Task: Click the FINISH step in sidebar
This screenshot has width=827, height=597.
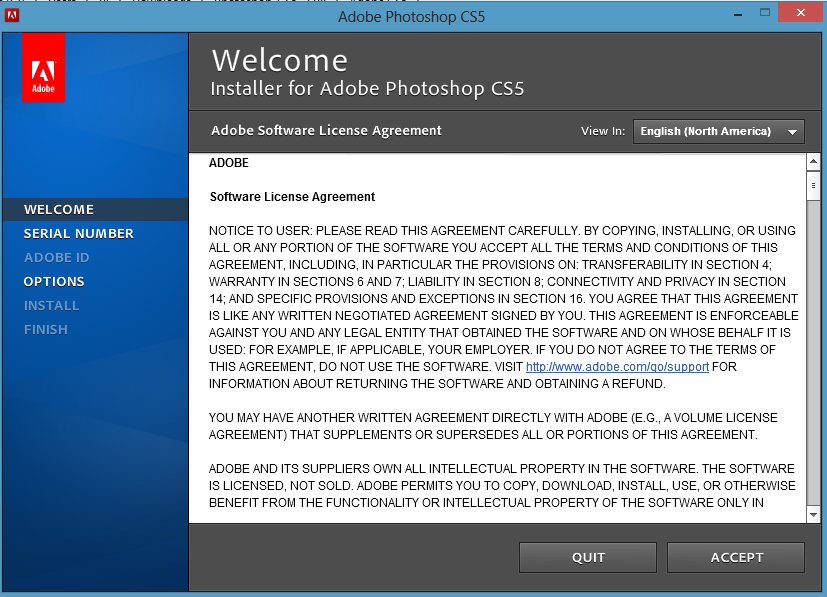Action: 46,329
